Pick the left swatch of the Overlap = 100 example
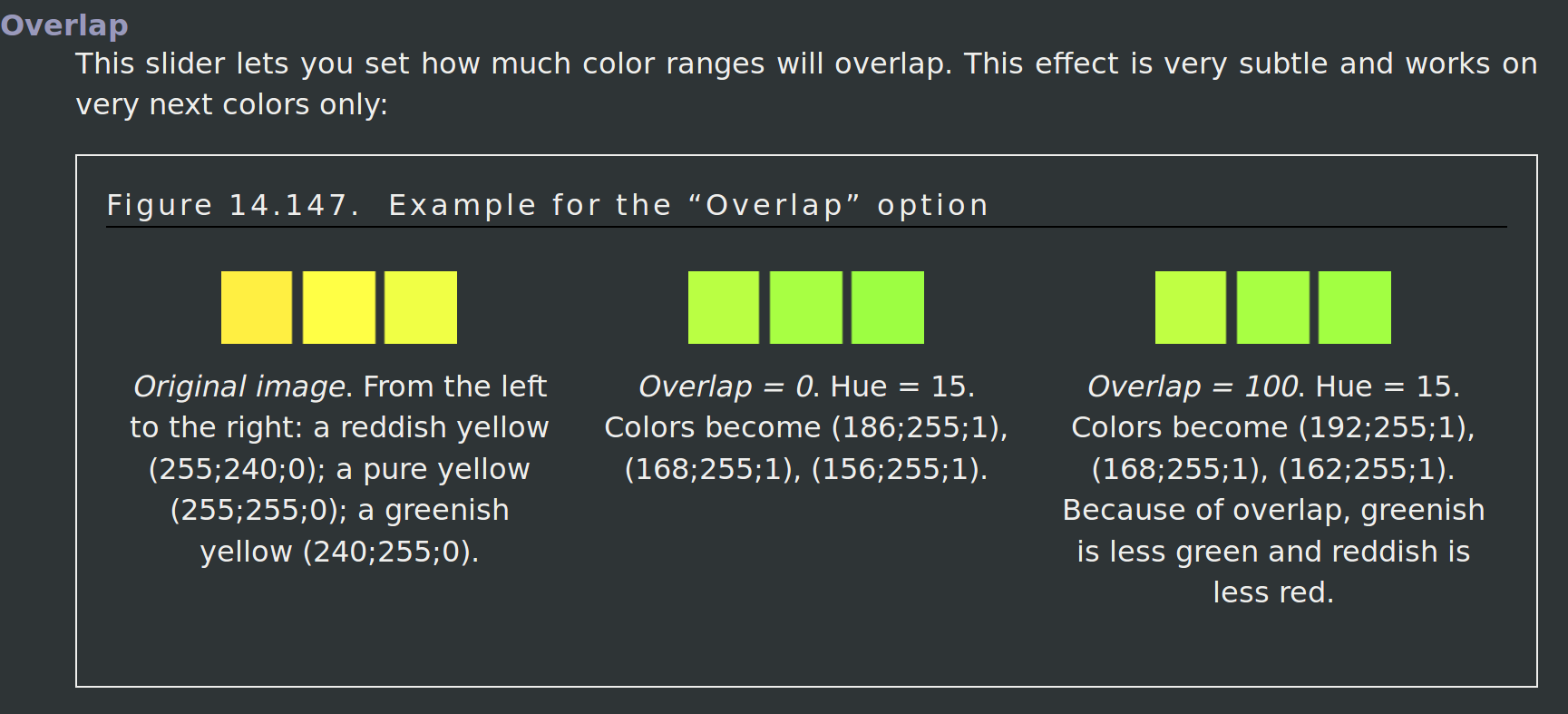Screen dimensions: 1568x714 click(1191, 308)
